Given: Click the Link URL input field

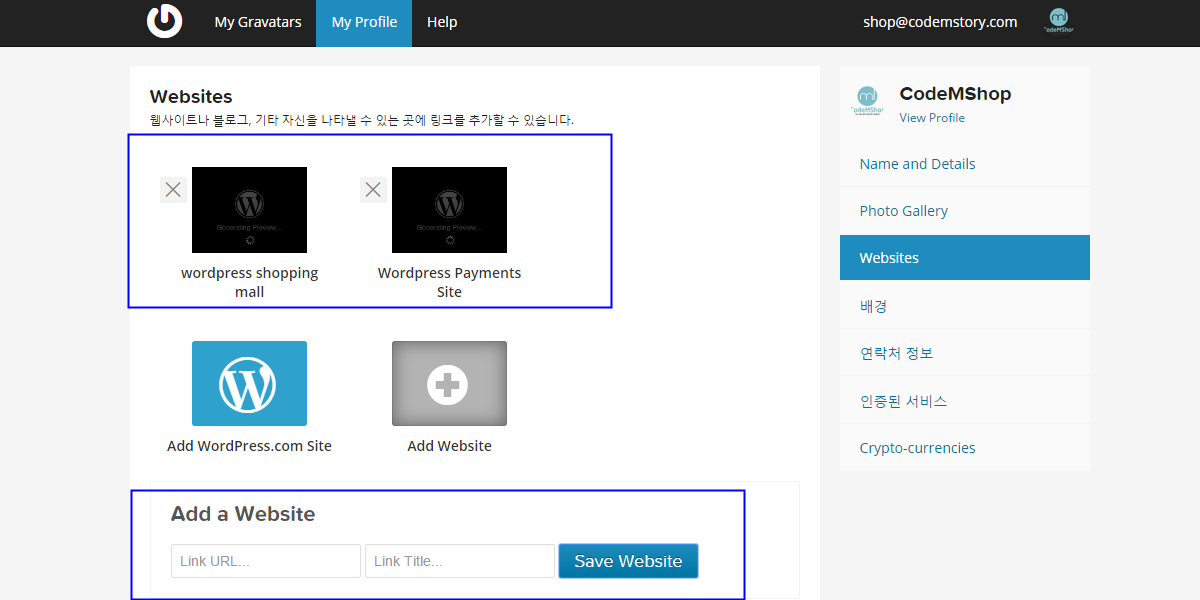Looking at the screenshot, I should point(265,561).
